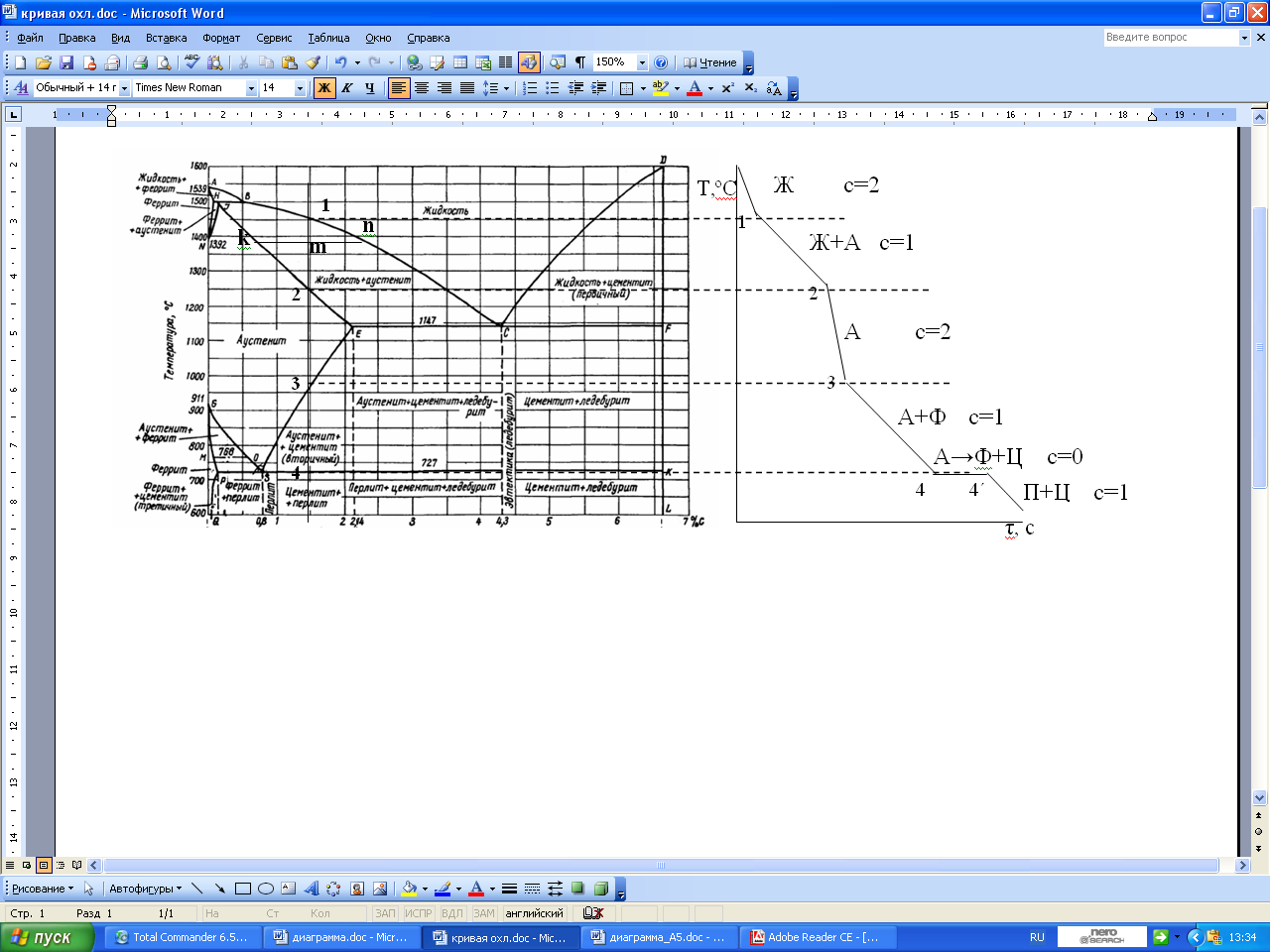Image resolution: width=1270 pixels, height=952 pixels.
Task: Expand line spacing options arrow
Action: [506, 88]
